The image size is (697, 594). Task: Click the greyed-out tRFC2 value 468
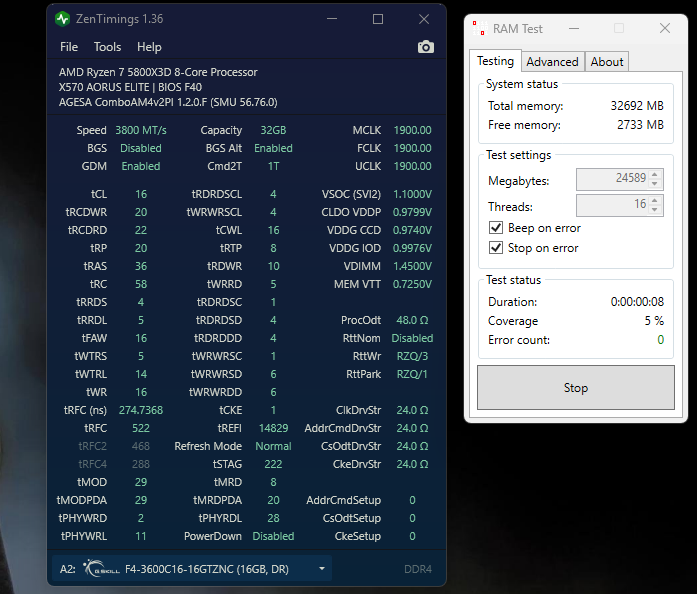[141, 446]
